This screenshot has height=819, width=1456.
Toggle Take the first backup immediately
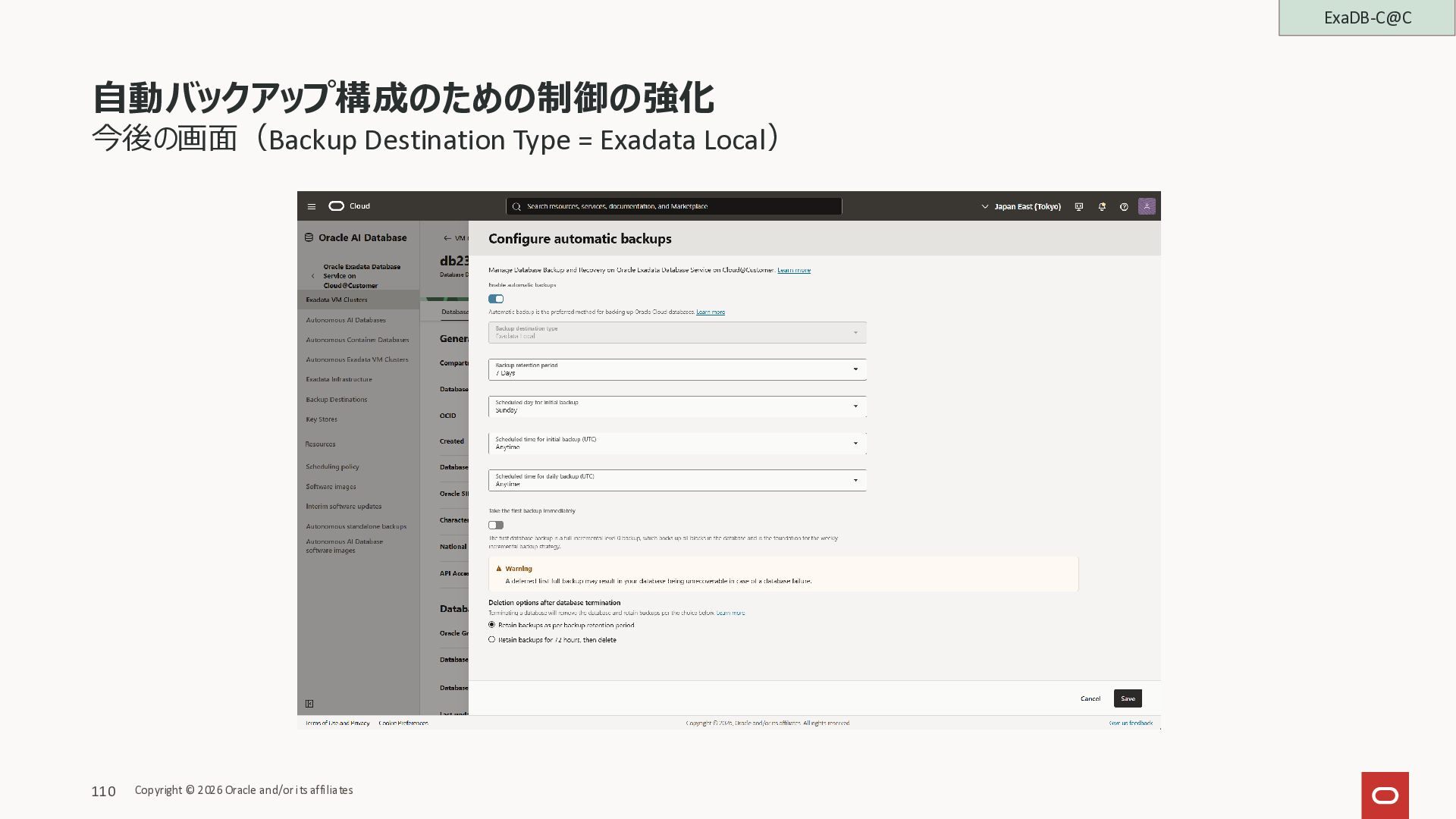(496, 525)
